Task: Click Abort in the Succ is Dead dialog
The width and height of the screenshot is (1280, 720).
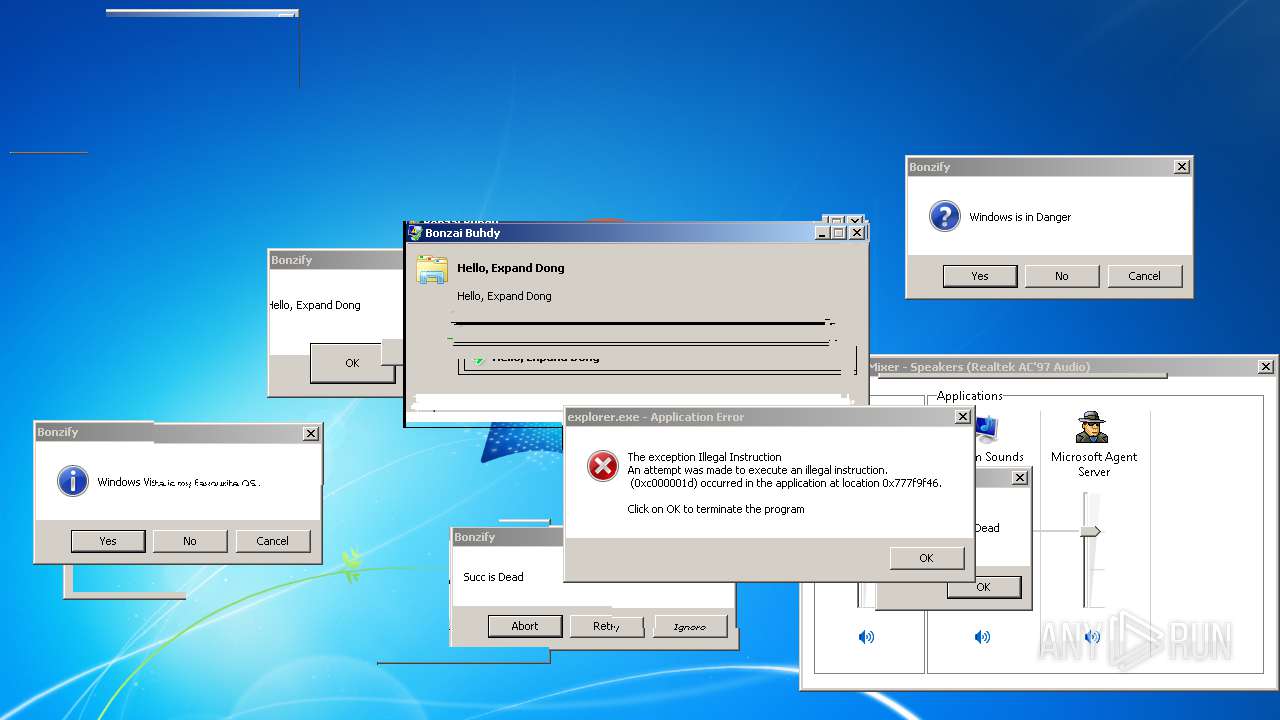Action: pyautogui.click(x=525, y=626)
